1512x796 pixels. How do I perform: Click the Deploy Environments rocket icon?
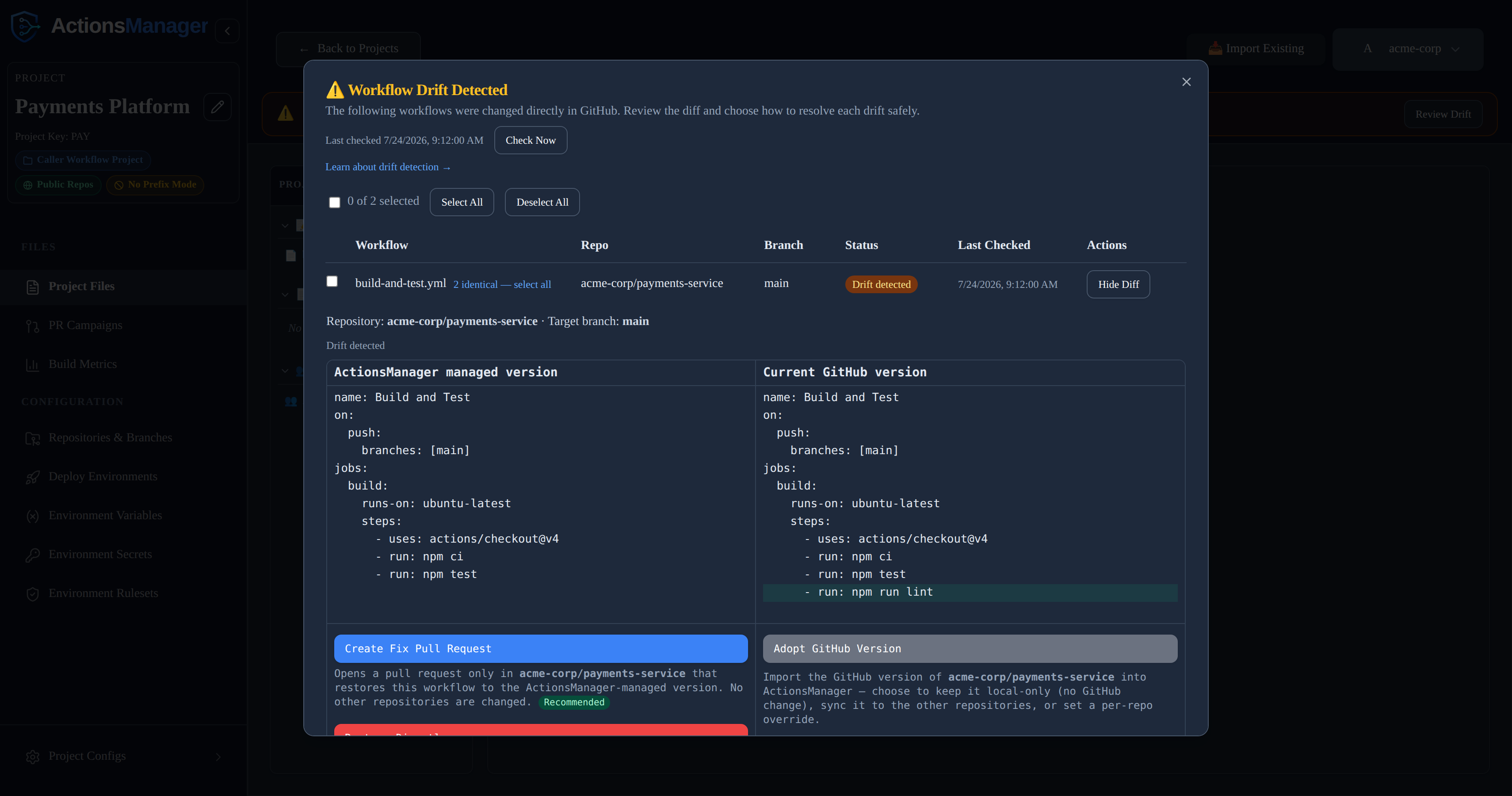33,477
